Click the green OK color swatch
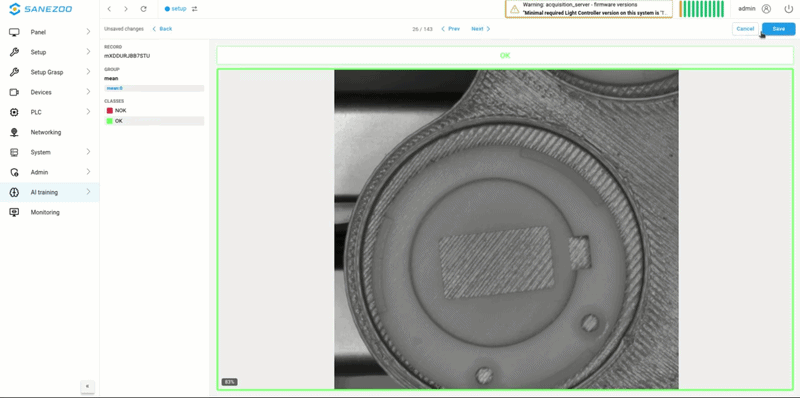The width and height of the screenshot is (800, 398). (x=109, y=121)
